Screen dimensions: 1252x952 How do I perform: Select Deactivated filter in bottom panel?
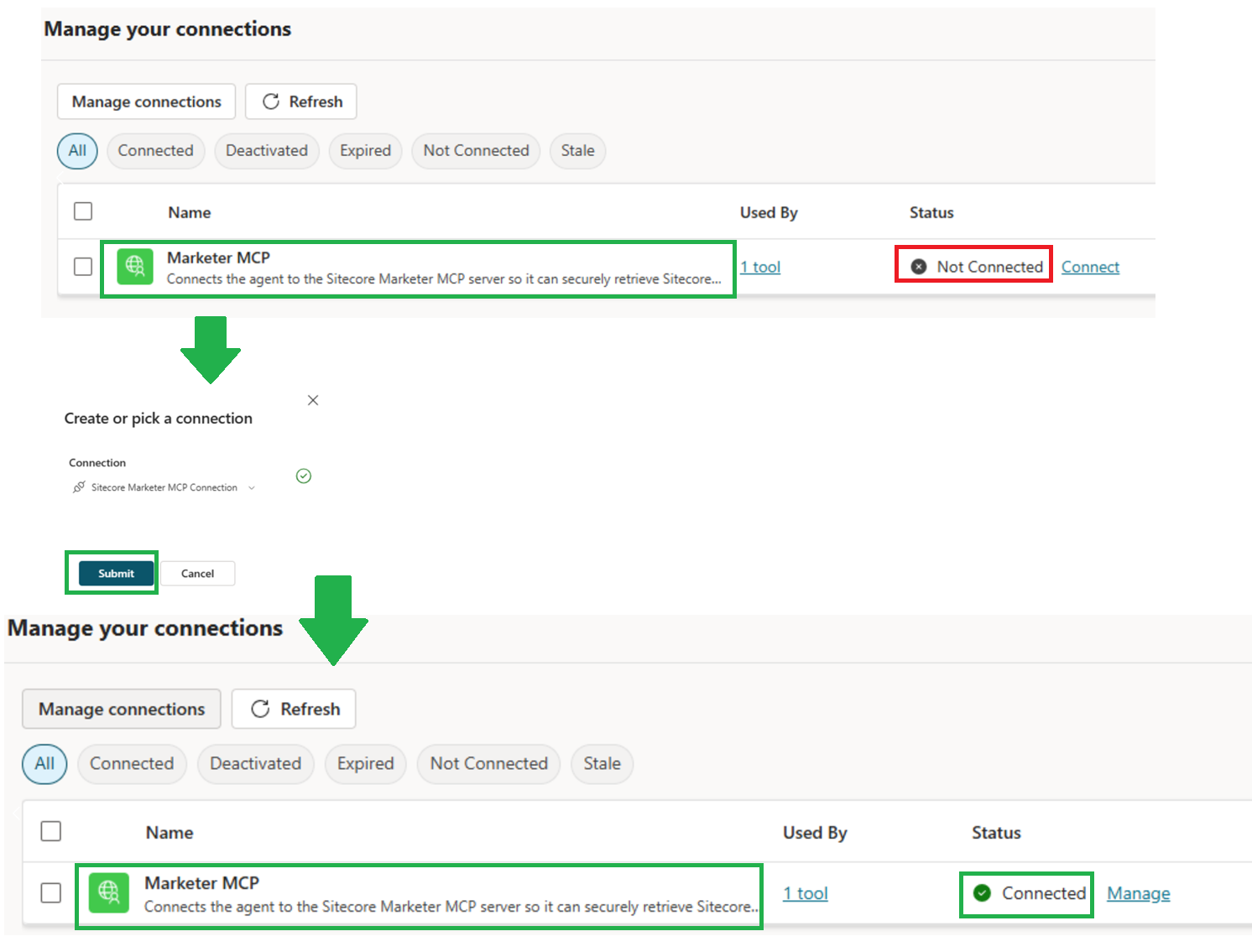[x=255, y=764]
